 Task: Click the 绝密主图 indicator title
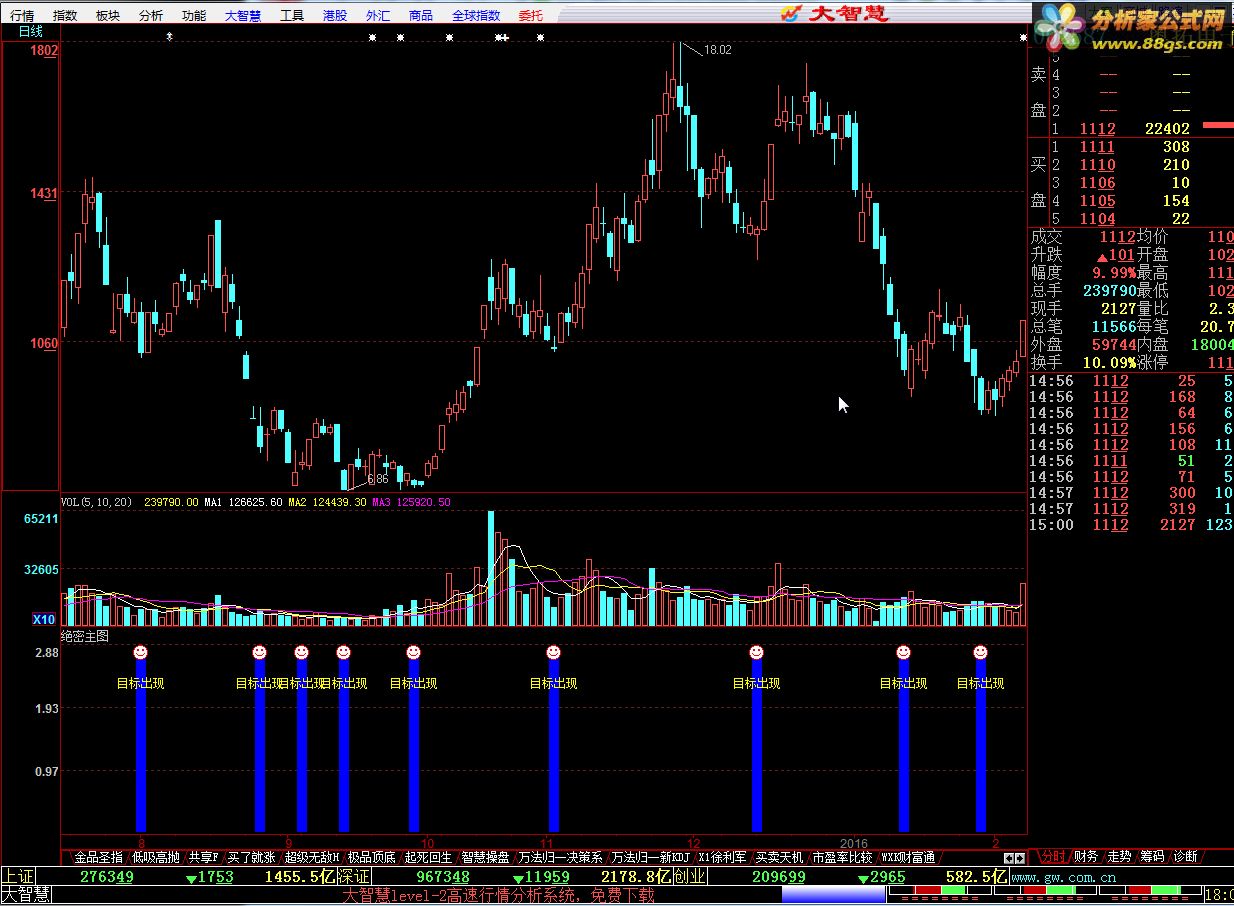tap(85, 635)
